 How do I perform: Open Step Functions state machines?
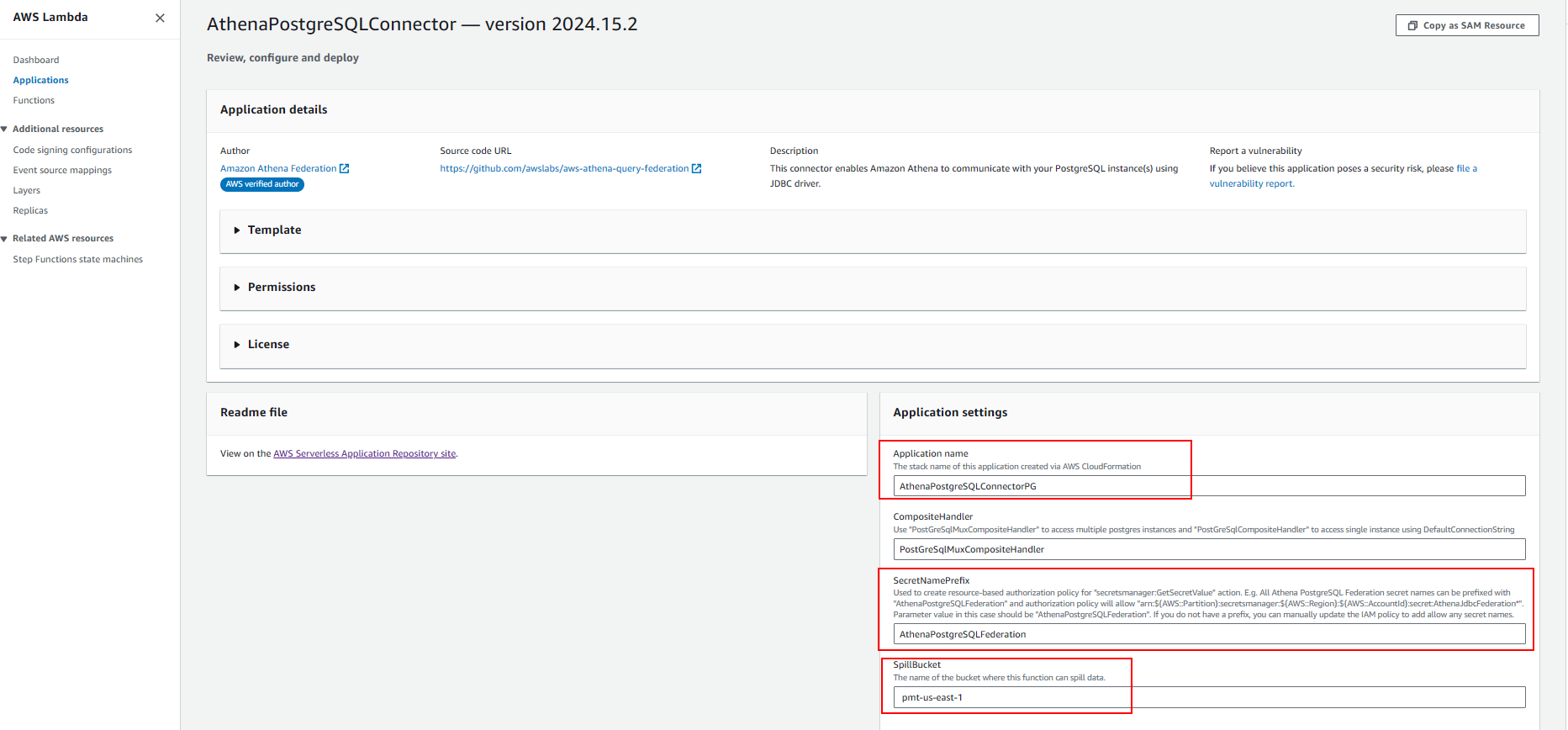coord(78,260)
